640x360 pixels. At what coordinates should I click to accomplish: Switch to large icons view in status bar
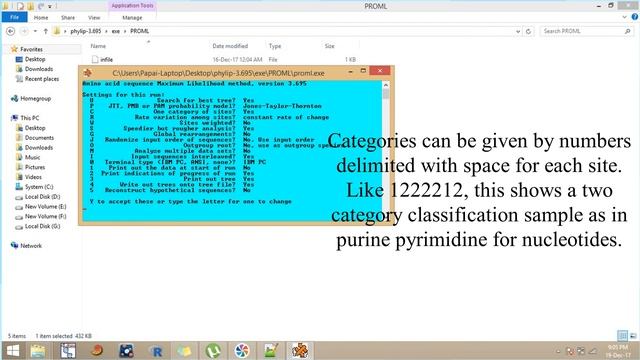pyautogui.click(x=633, y=336)
